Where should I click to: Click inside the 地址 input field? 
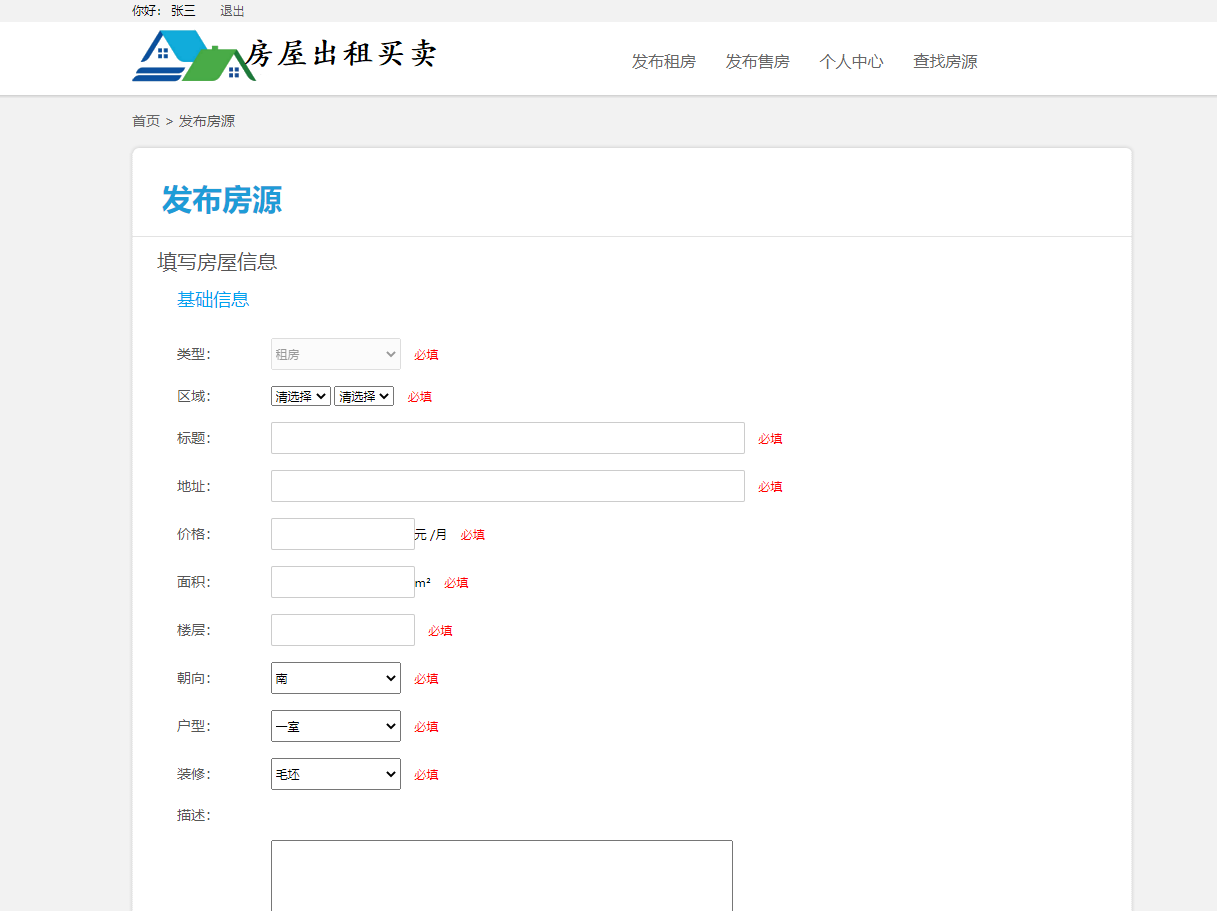coord(507,485)
